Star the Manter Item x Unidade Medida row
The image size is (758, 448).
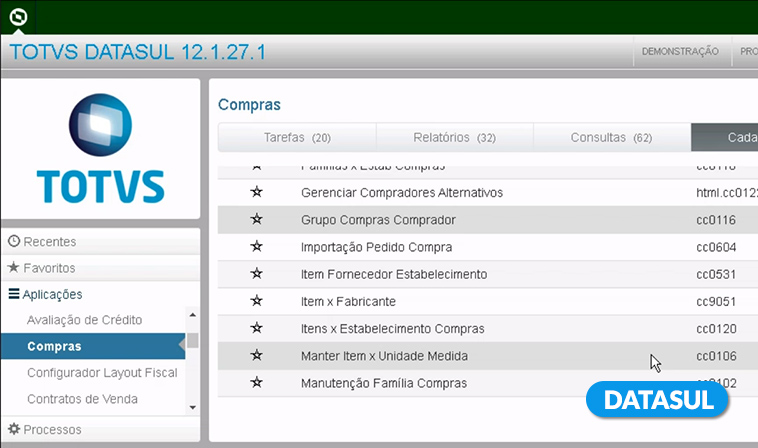pyautogui.click(x=256, y=355)
